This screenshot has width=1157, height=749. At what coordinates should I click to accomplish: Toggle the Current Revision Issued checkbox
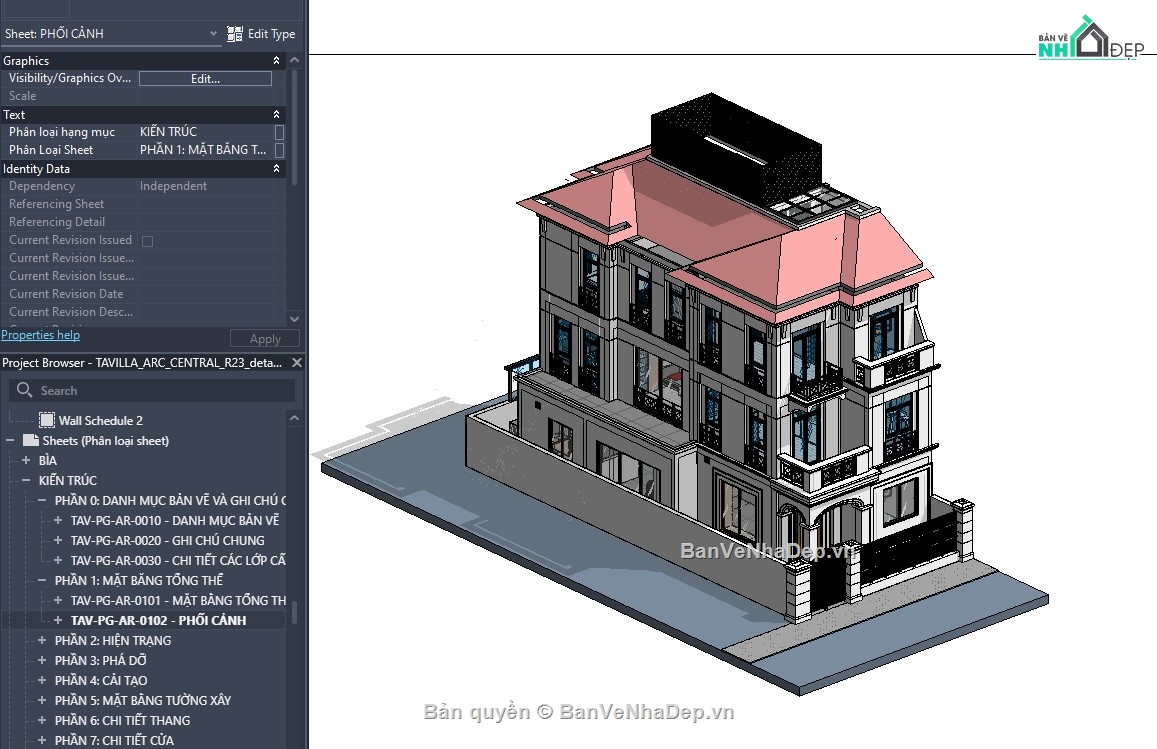pyautogui.click(x=148, y=241)
